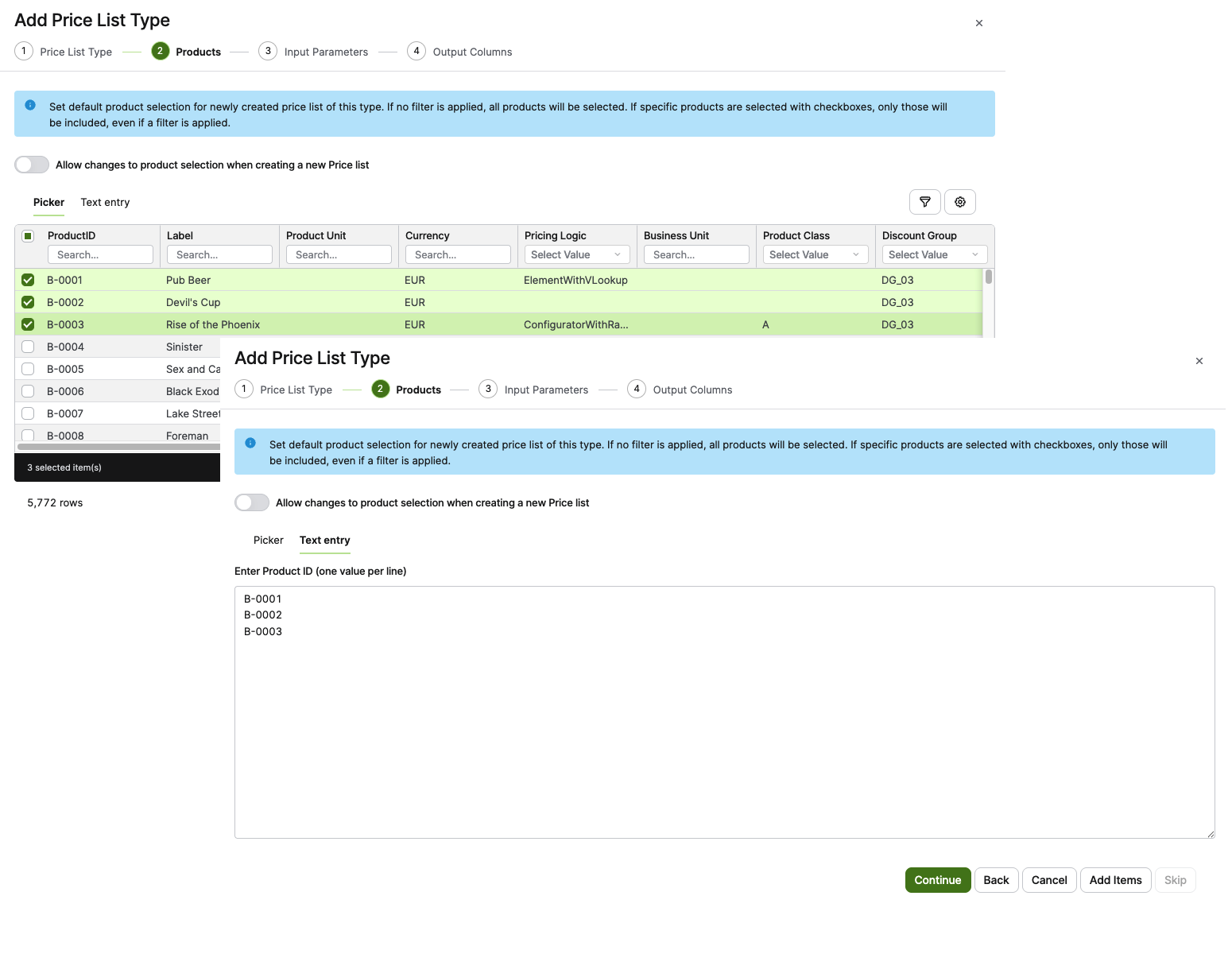Open table settings gear icon
The image size is (1232, 954).
click(x=960, y=202)
